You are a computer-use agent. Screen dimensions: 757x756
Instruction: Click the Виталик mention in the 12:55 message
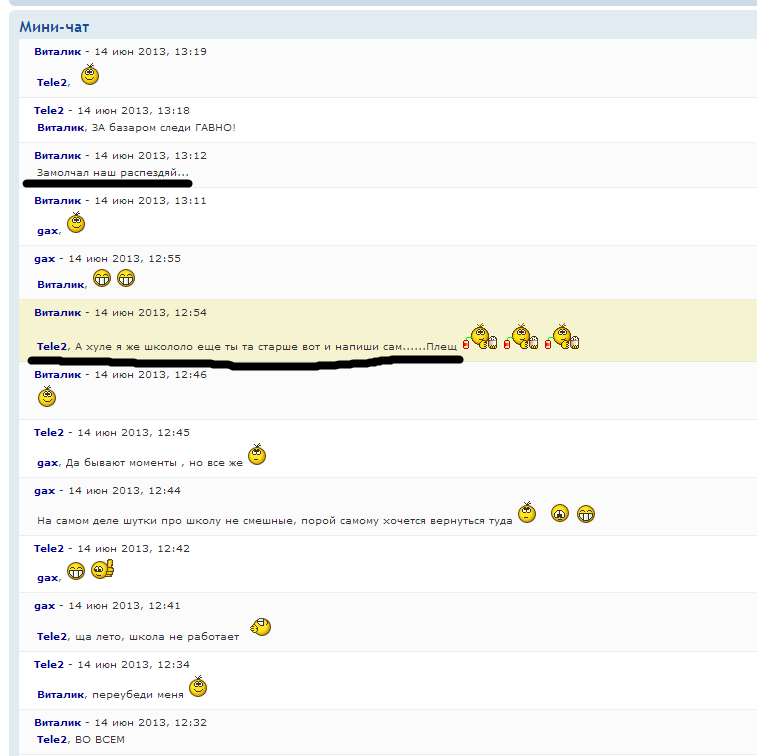tap(60, 285)
